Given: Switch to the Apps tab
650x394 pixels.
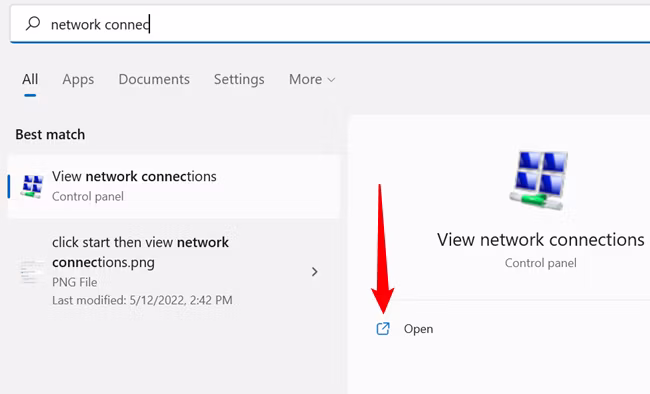Looking at the screenshot, I should point(78,79).
